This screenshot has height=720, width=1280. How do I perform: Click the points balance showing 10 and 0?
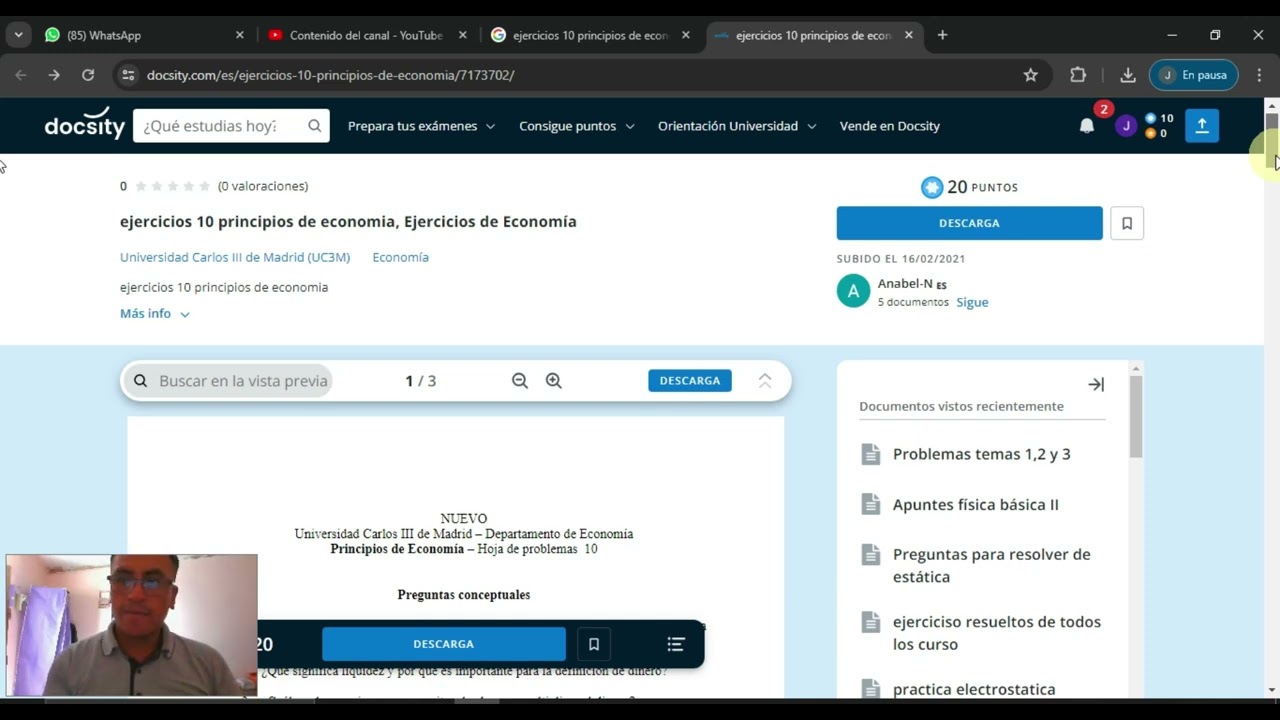click(x=1160, y=126)
